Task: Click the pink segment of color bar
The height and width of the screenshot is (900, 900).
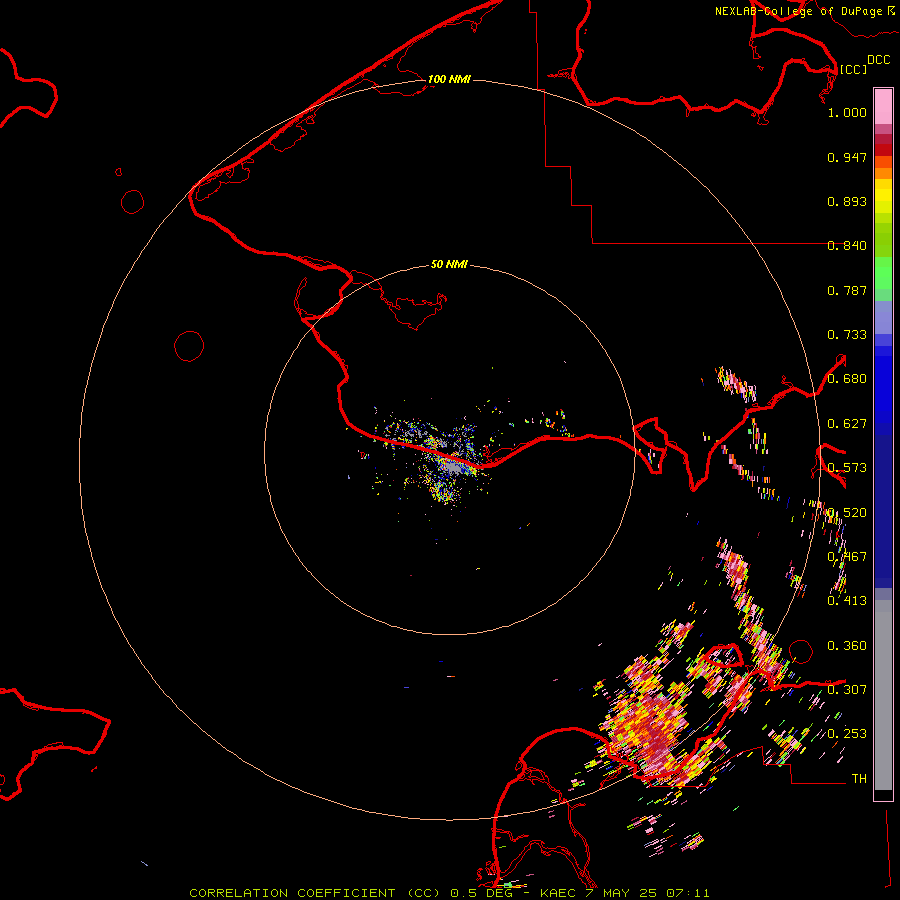Action: click(x=883, y=107)
